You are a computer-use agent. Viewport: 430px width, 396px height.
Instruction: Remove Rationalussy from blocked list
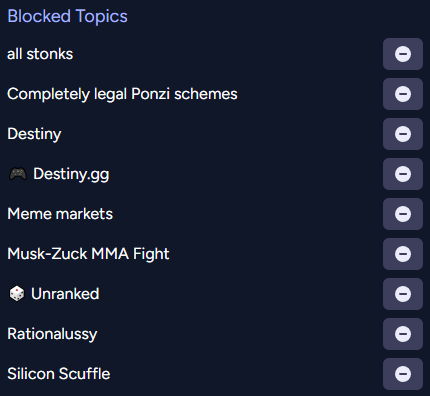tap(403, 334)
